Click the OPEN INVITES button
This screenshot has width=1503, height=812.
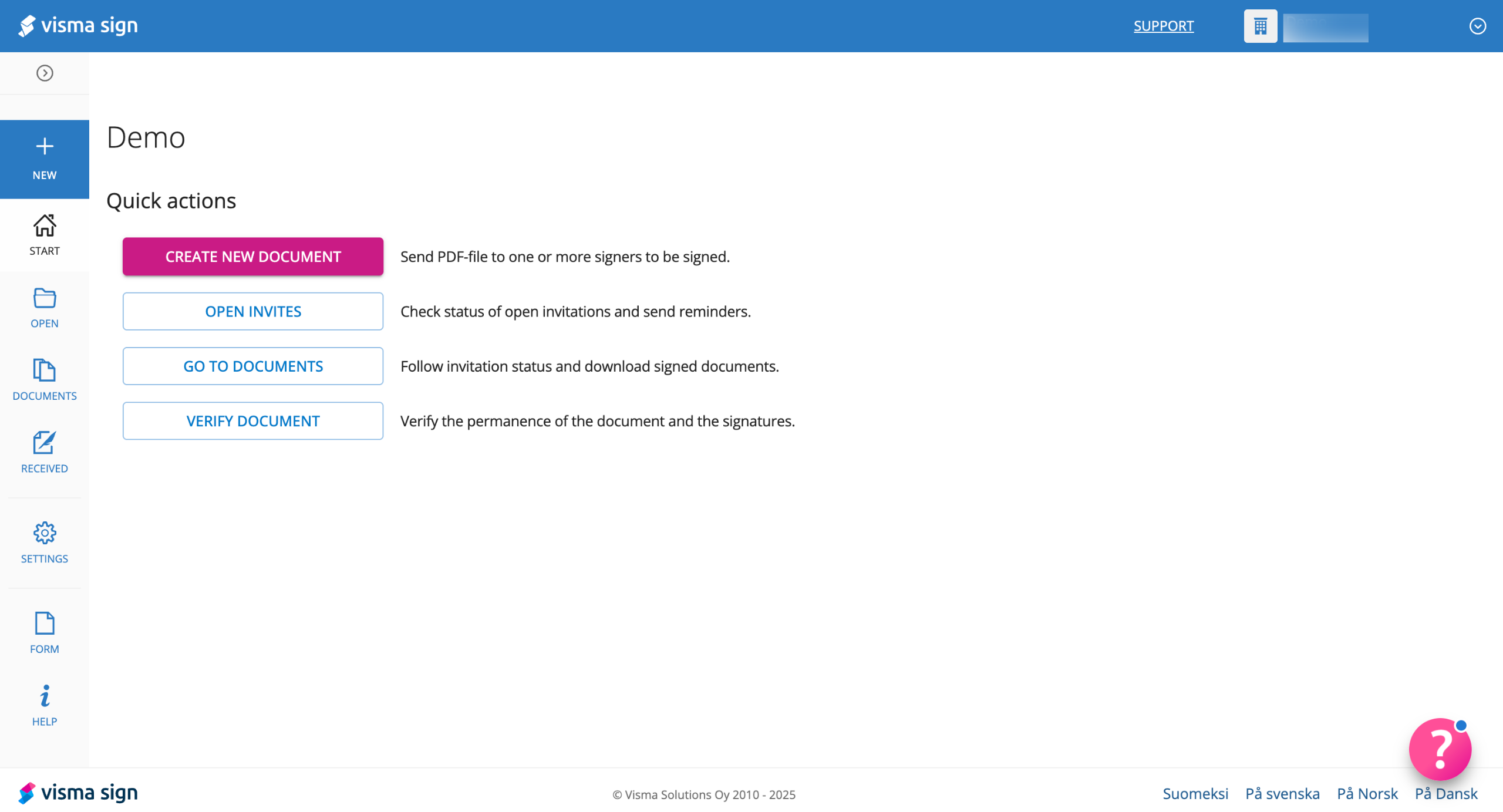click(253, 311)
